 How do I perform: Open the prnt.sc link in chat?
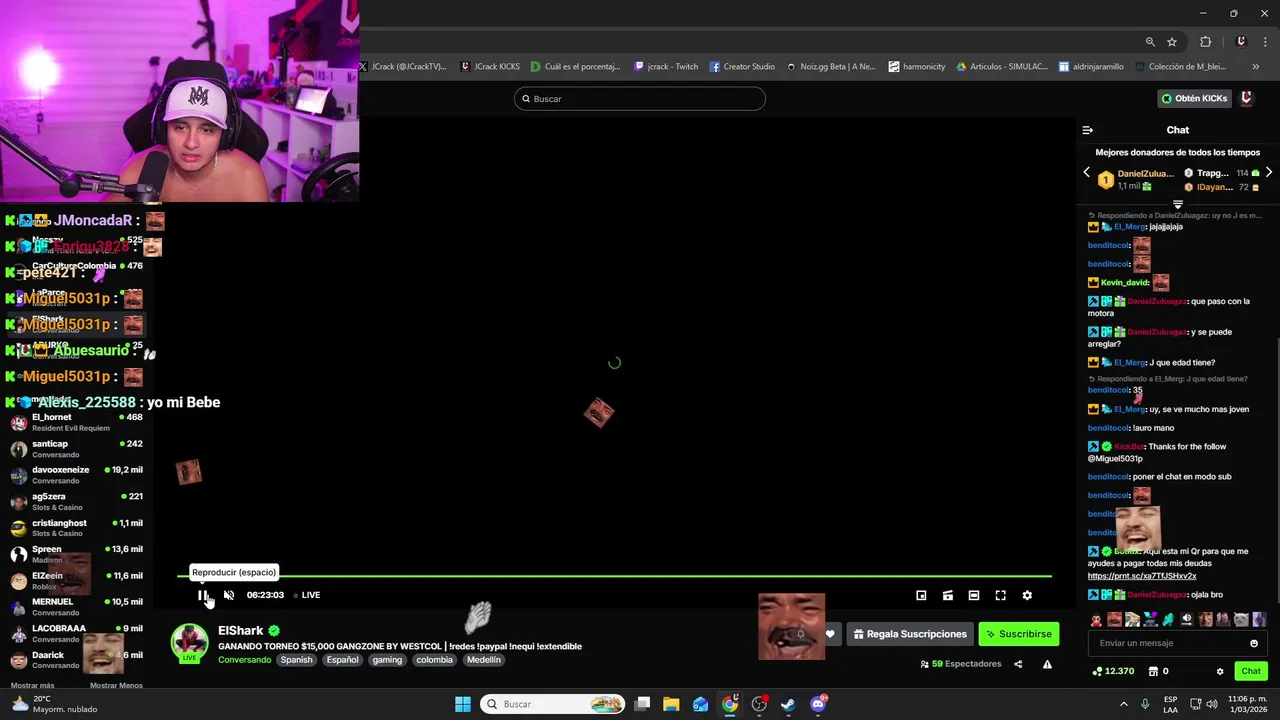pos(1142,576)
